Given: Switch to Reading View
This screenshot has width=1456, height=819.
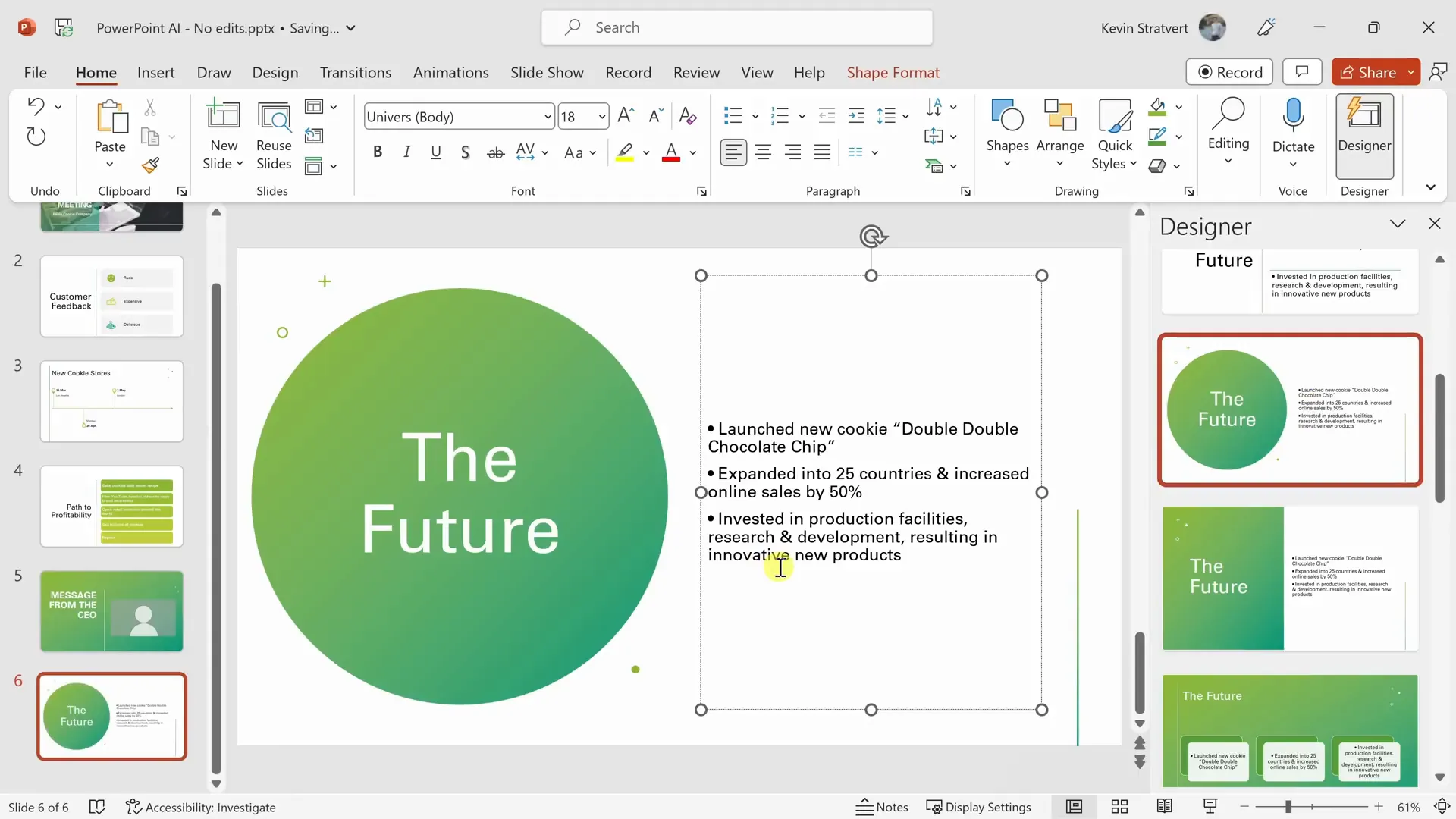Looking at the screenshot, I should (1165, 807).
